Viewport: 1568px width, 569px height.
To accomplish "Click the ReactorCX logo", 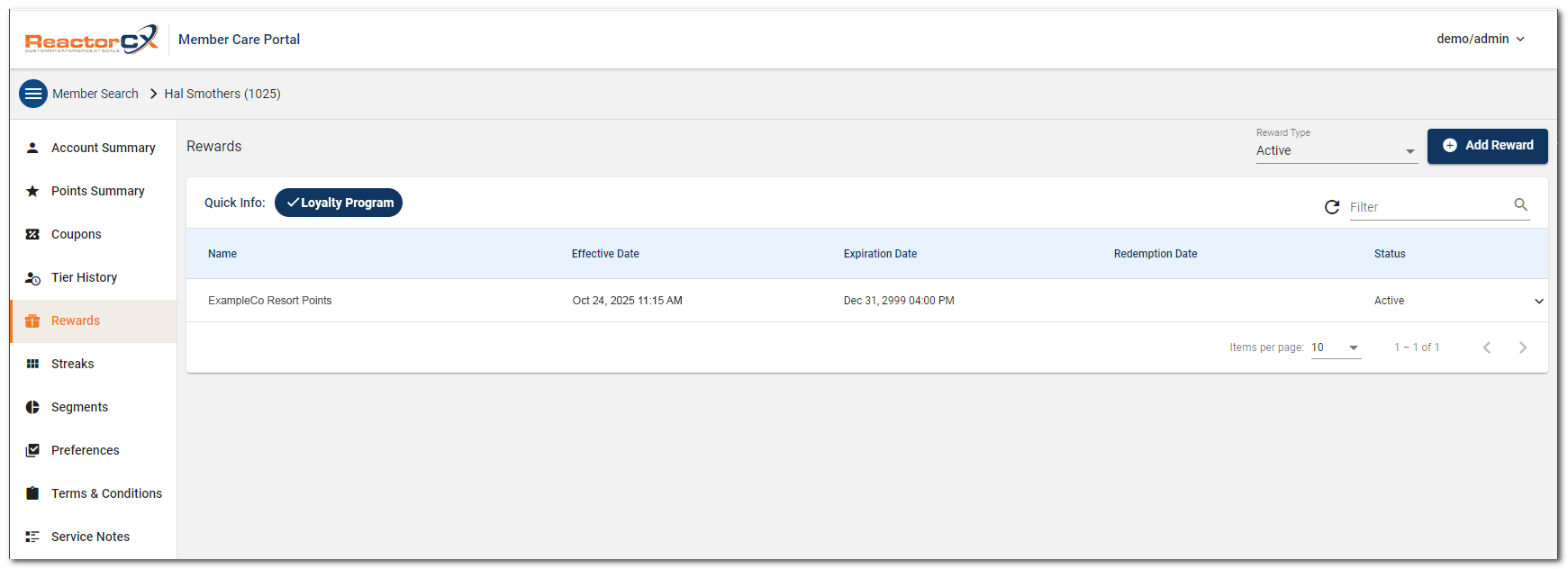I will 91,40.
